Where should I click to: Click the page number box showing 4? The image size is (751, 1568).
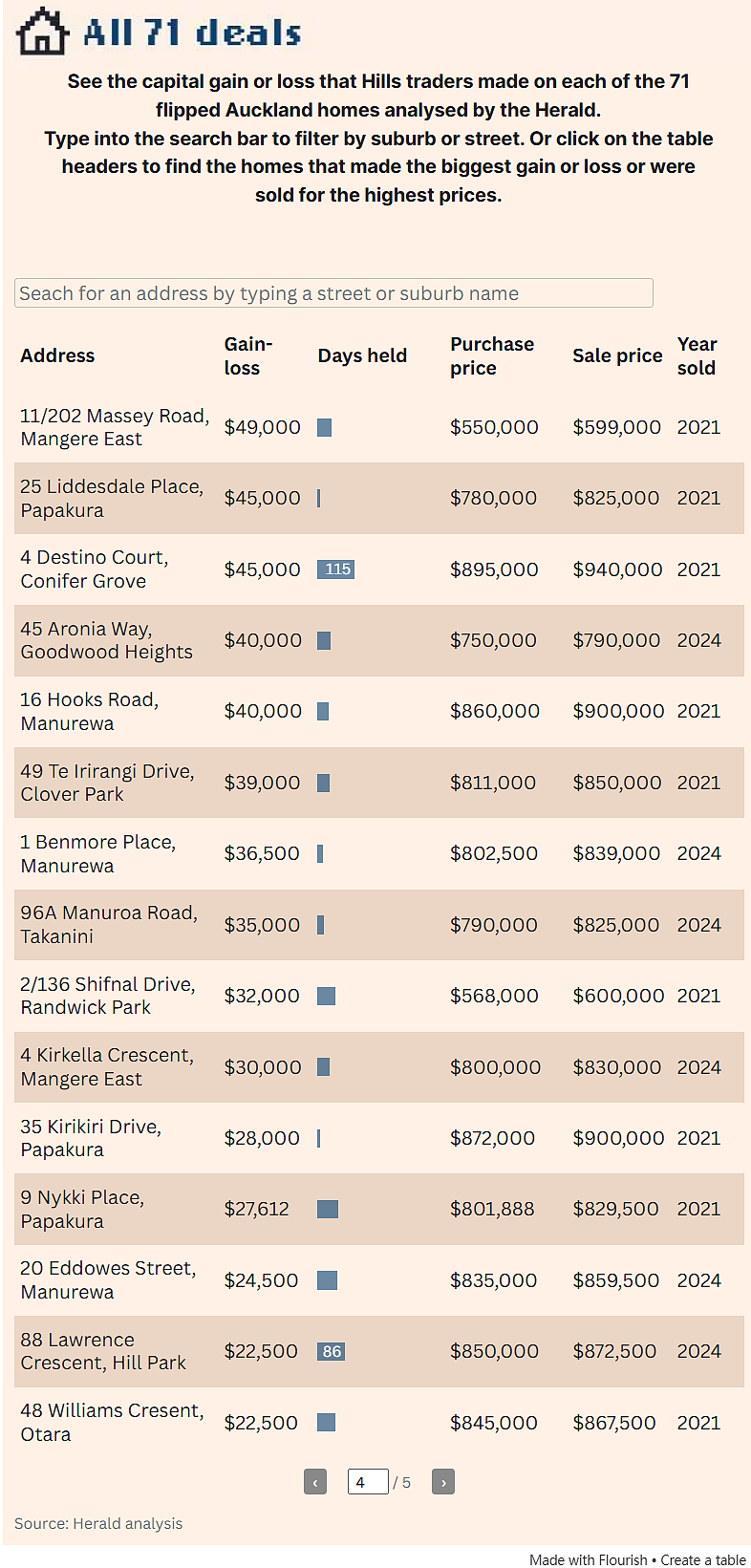(368, 1482)
